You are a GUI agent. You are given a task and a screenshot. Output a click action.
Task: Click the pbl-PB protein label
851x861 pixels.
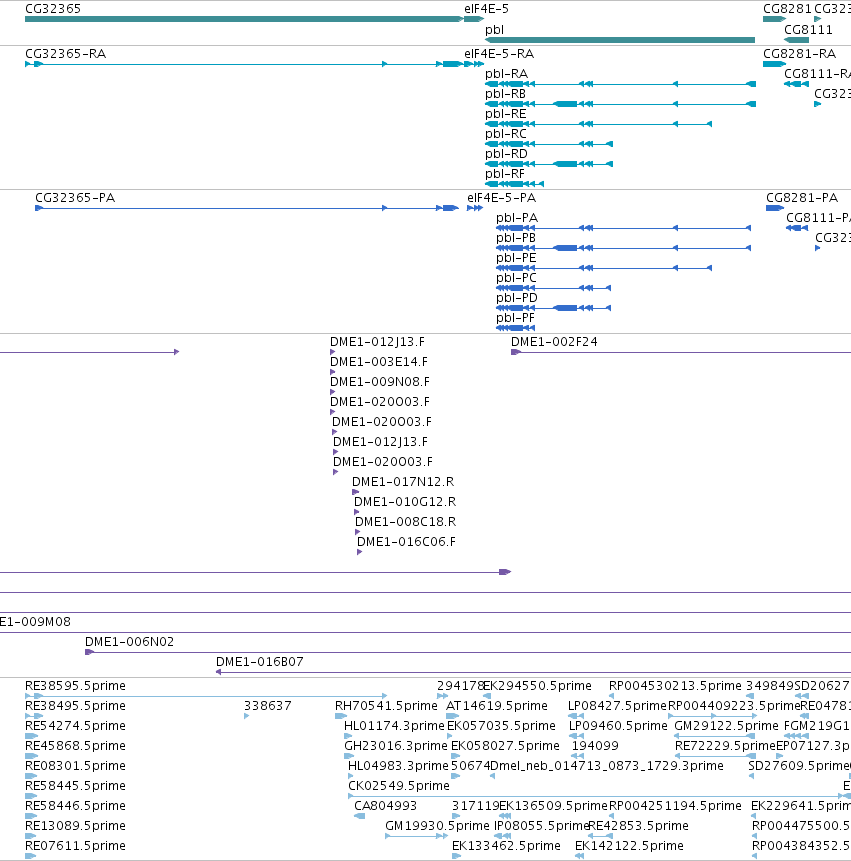(516, 238)
